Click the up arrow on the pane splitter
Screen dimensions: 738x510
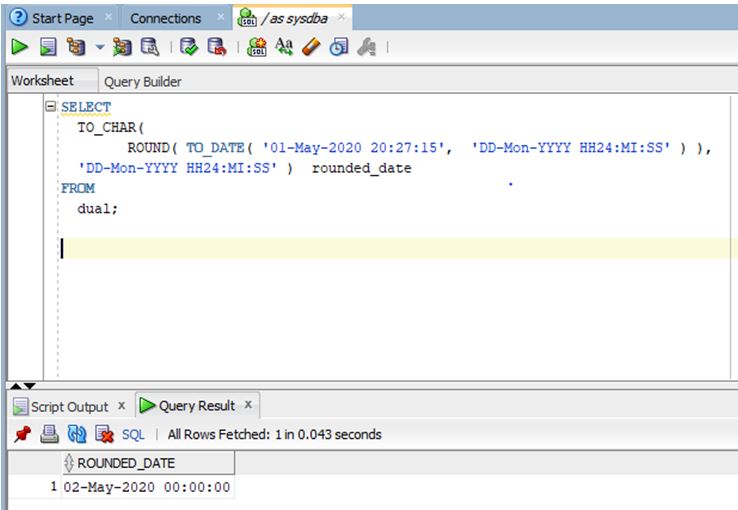point(16,386)
